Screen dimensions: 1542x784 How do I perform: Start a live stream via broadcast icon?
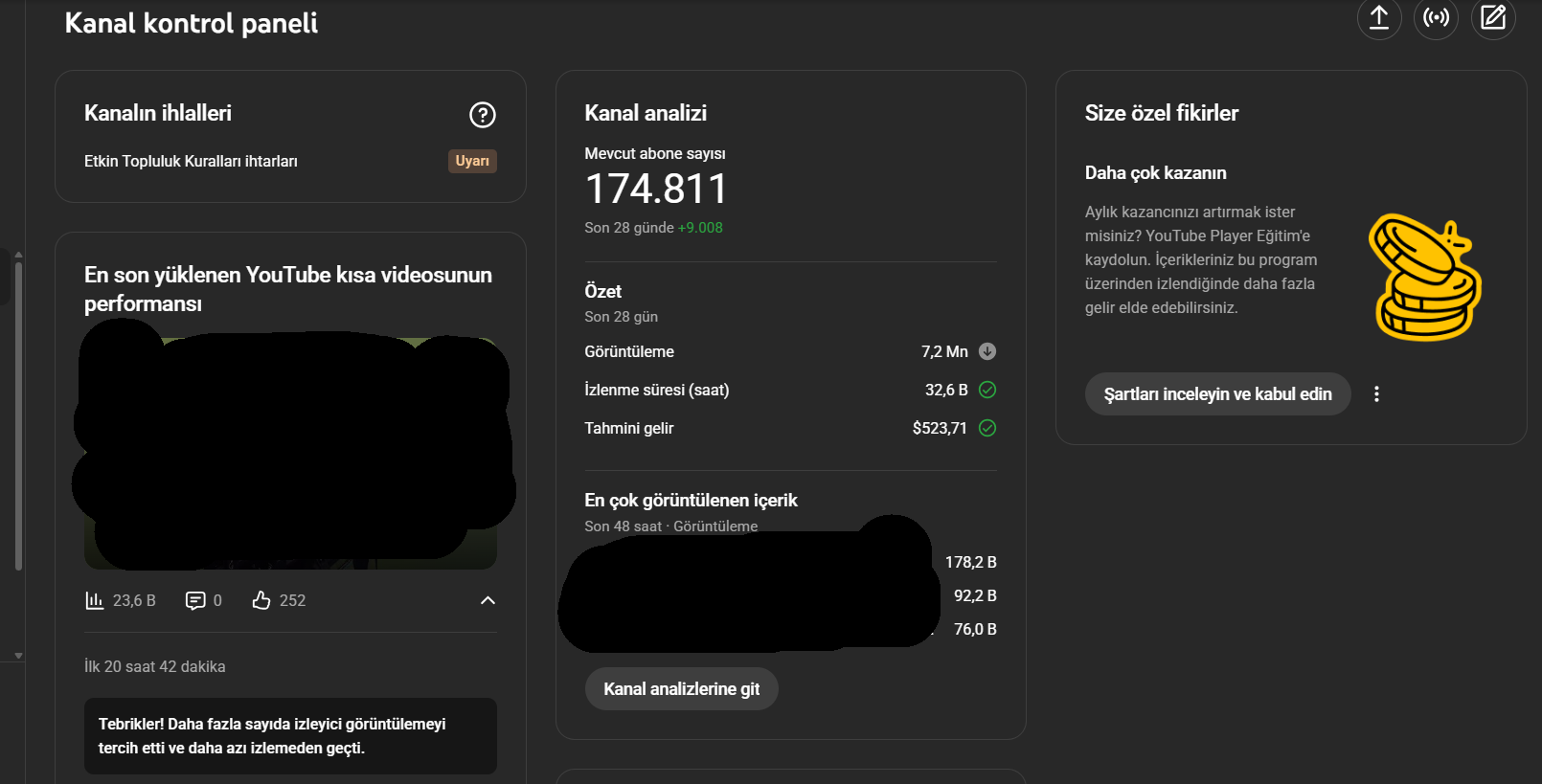point(1436,17)
